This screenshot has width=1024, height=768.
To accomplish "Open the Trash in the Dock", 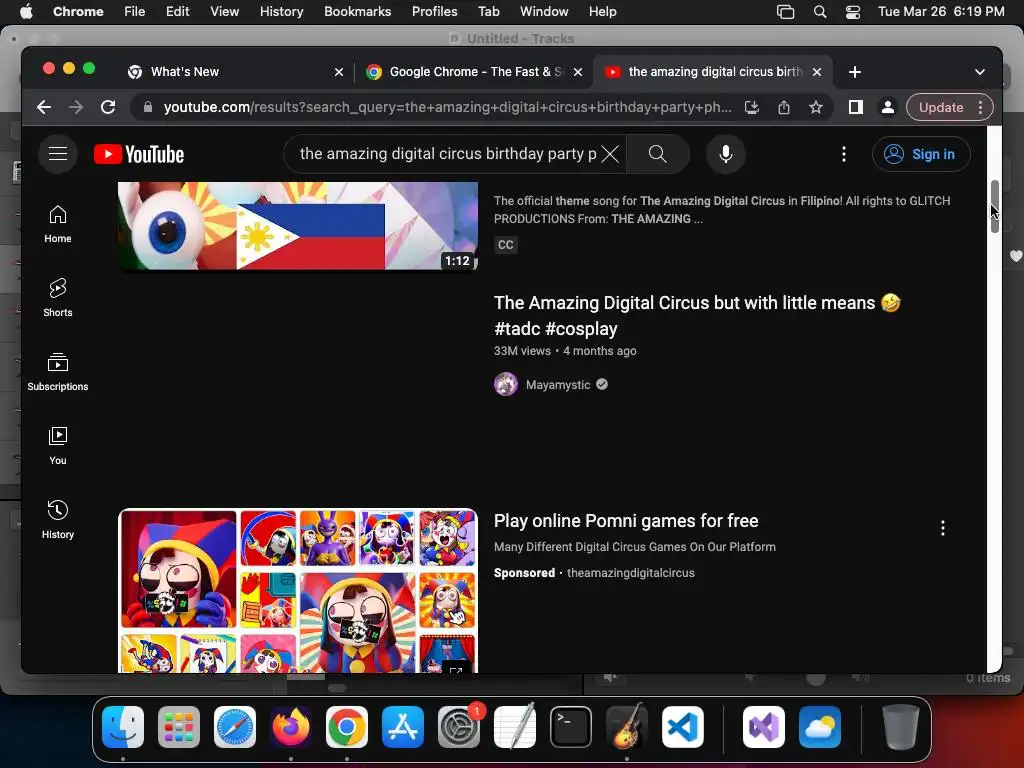I will coord(900,727).
